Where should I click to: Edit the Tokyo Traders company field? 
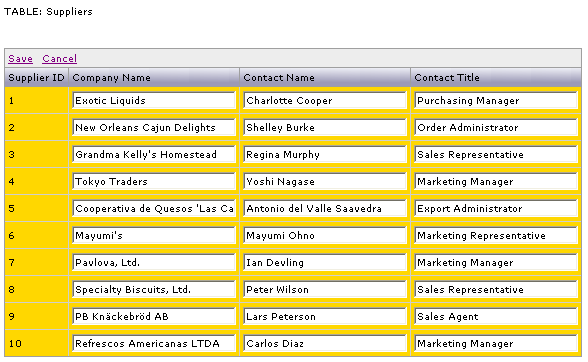click(x=154, y=182)
